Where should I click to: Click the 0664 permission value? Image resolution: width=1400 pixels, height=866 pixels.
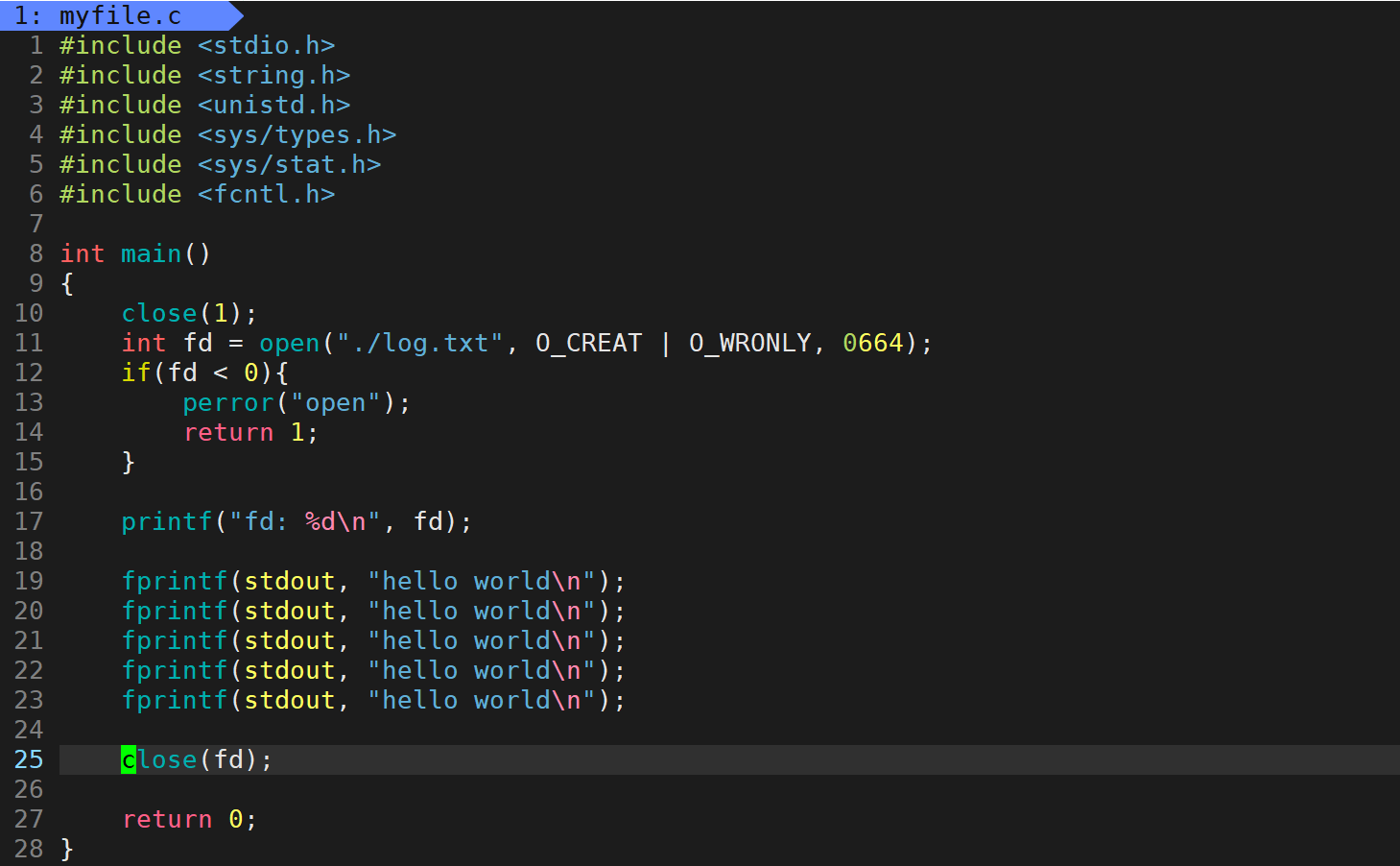[873, 343]
